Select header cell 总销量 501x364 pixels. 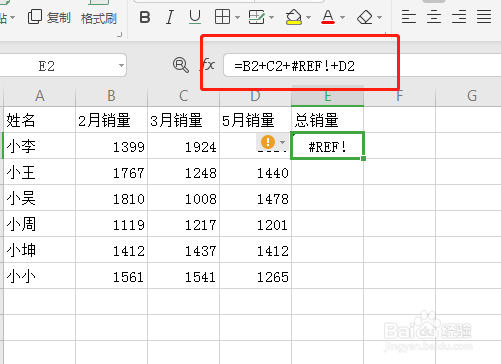[x=328, y=120]
